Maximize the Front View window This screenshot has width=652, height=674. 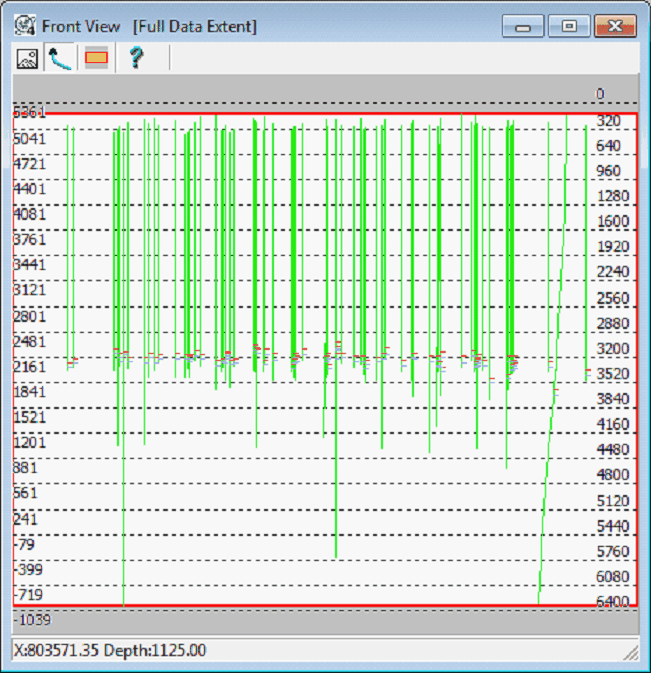pyautogui.click(x=569, y=26)
